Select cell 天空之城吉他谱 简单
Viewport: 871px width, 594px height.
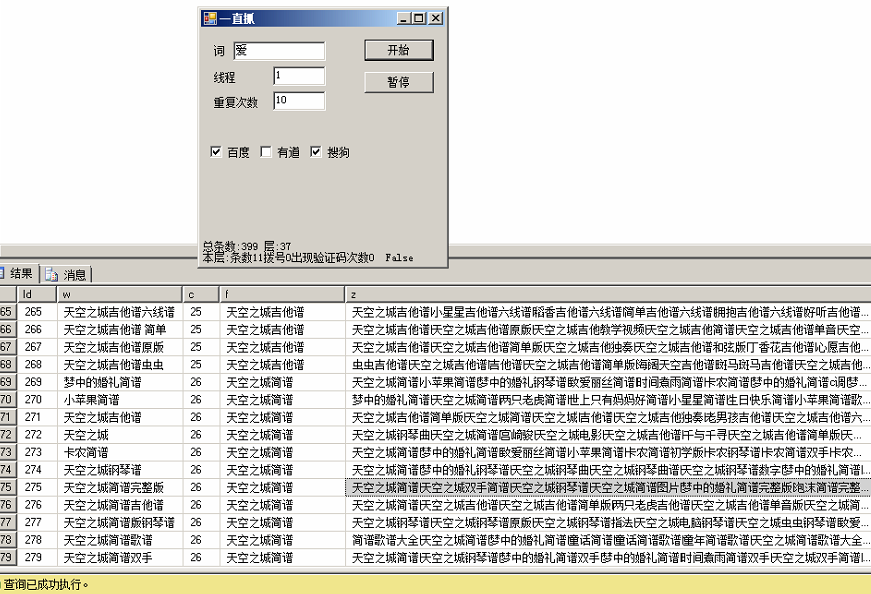pos(119,329)
